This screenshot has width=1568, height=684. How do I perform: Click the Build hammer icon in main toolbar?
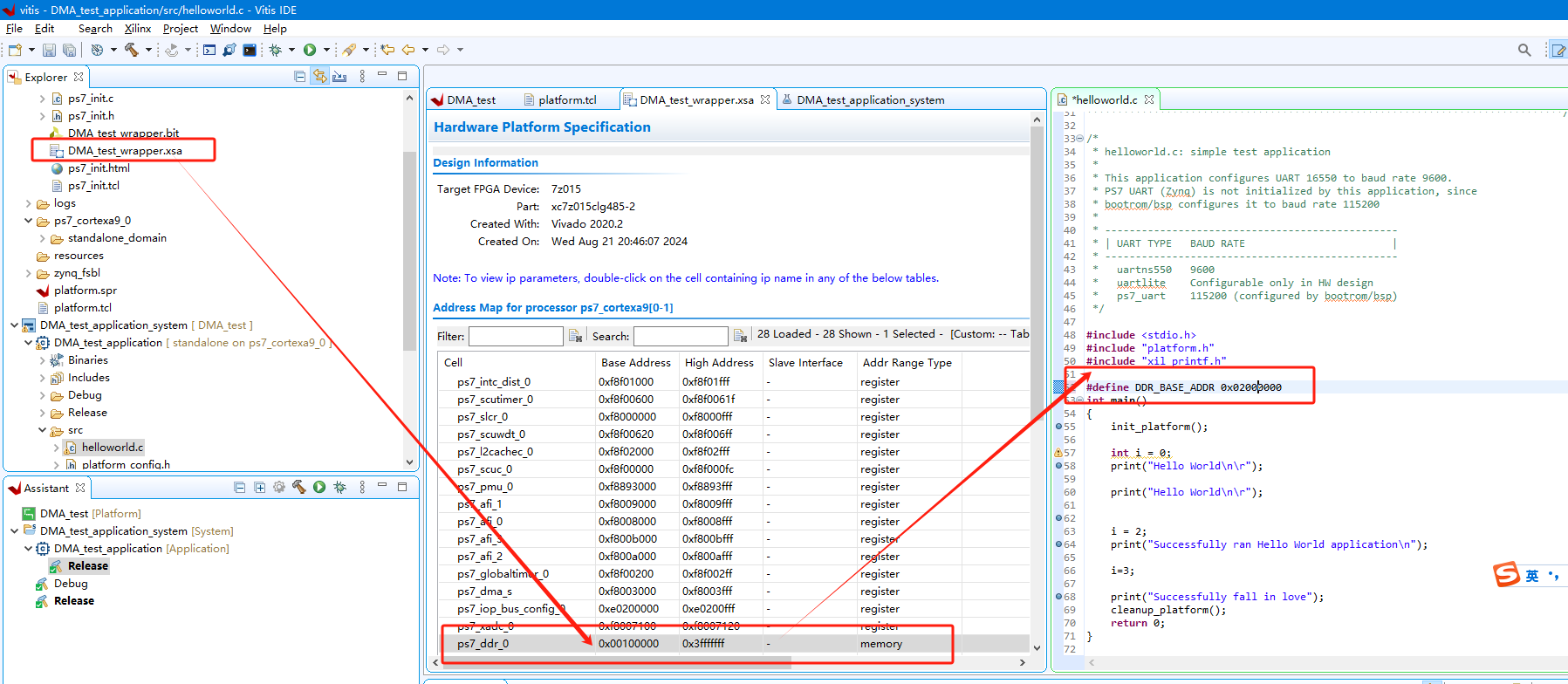pyautogui.click(x=132, y=50)
